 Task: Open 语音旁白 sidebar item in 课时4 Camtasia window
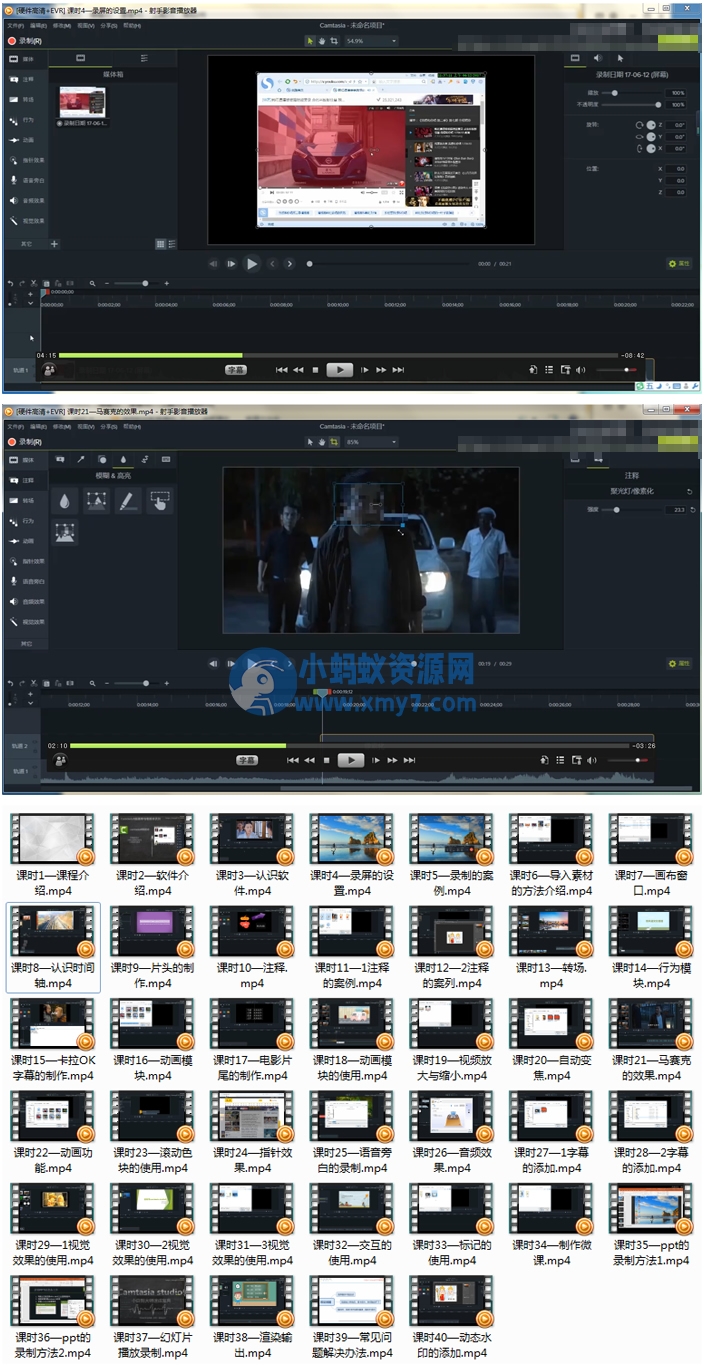click(x=27, y=180)
